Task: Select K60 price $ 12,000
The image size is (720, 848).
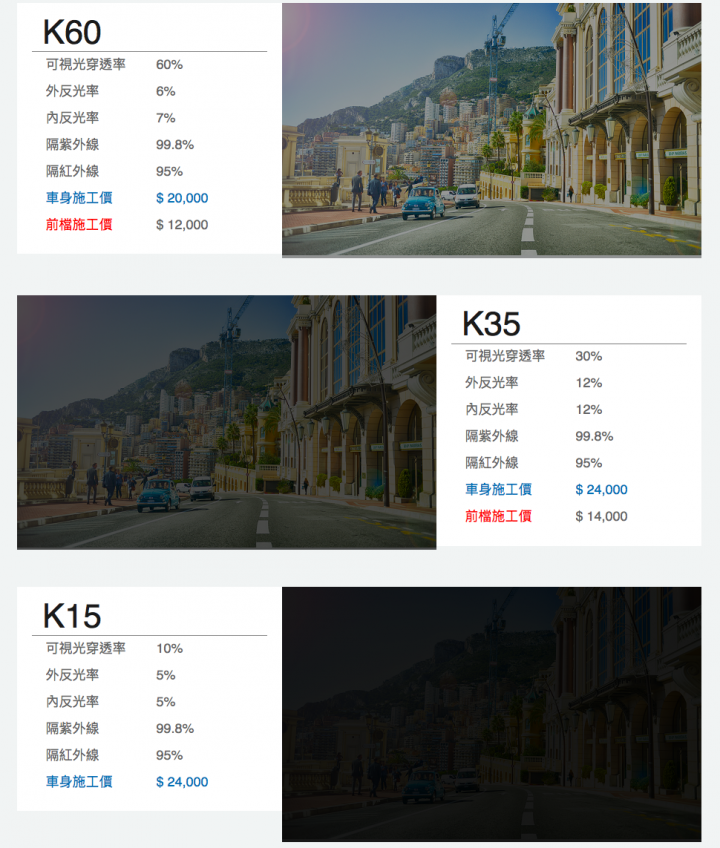Action: point(182,224)
